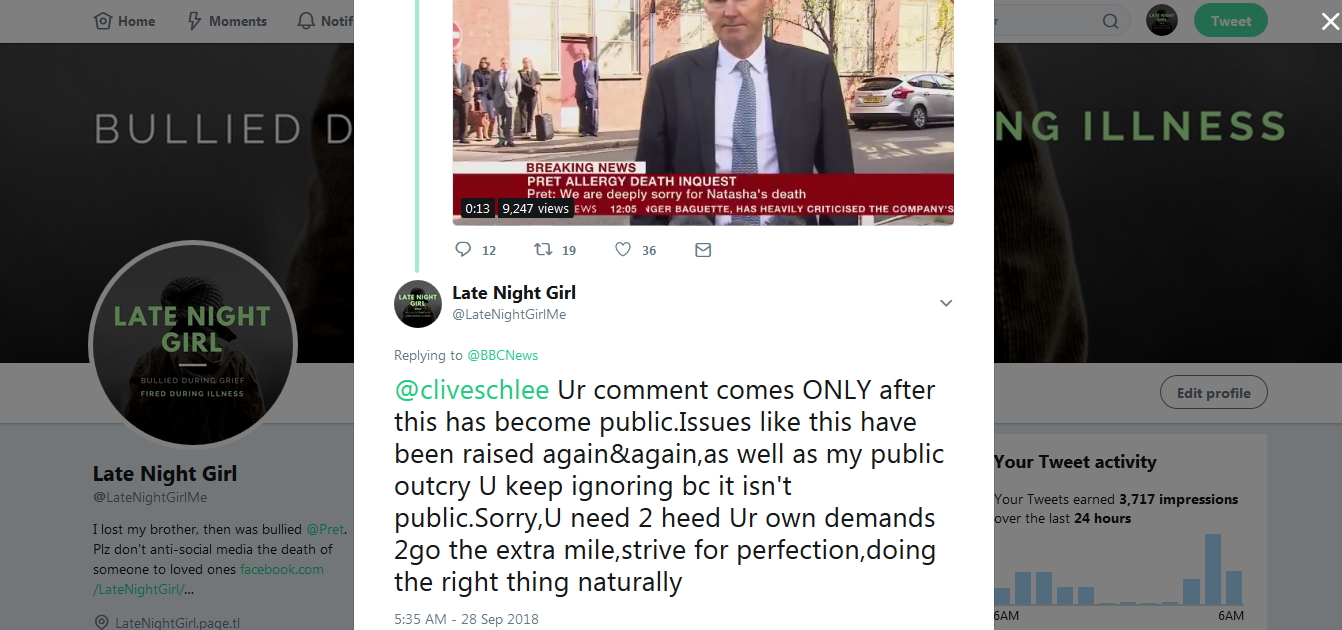The width and height of the screenshot is (1342, 630).
Task: Like Late Night Girl's reply with the heart
Action: (x=623, y=249)
